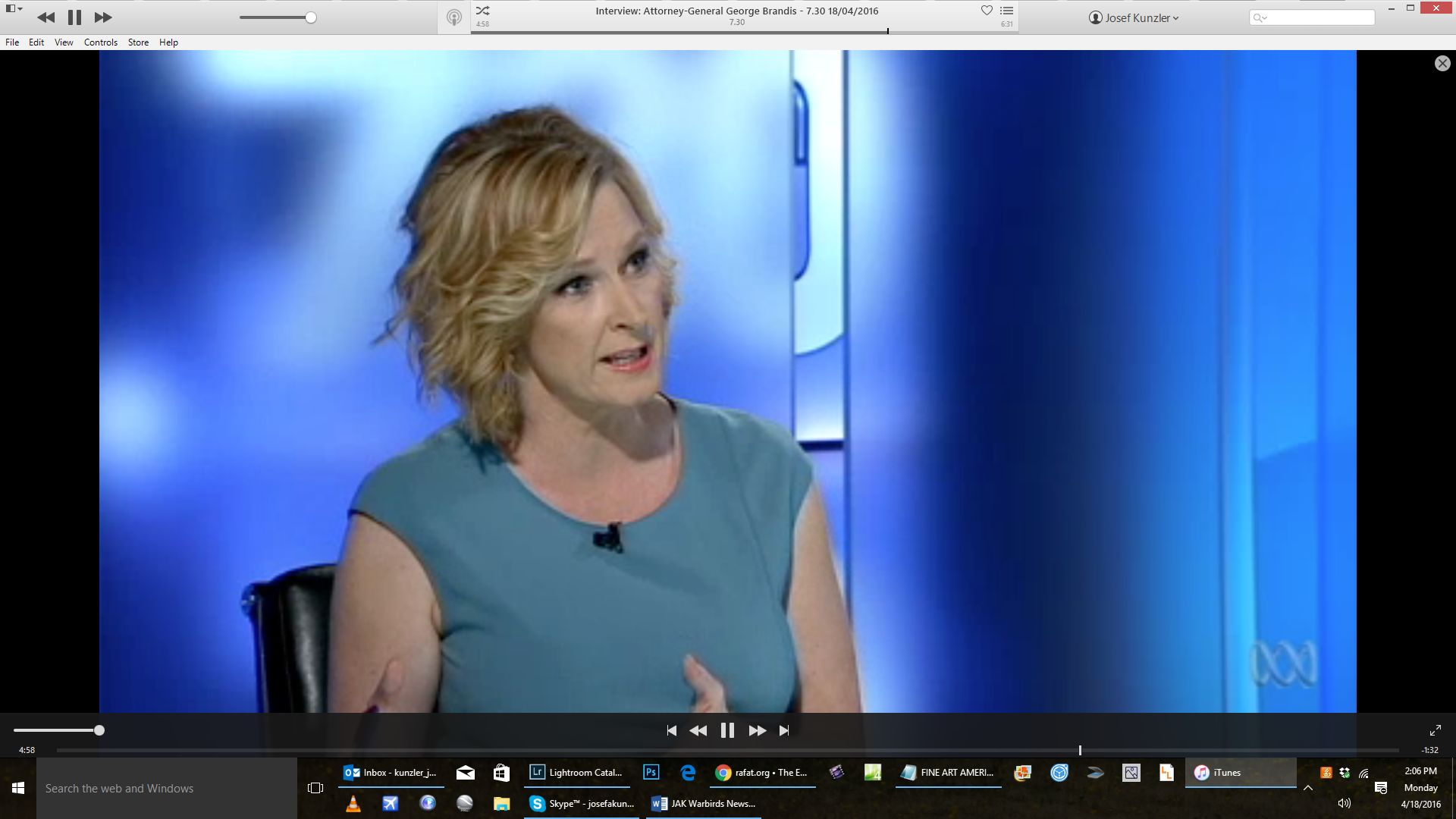
Task: Rewind using the video overlay rewind button
Action: click(x=698, y=730)
